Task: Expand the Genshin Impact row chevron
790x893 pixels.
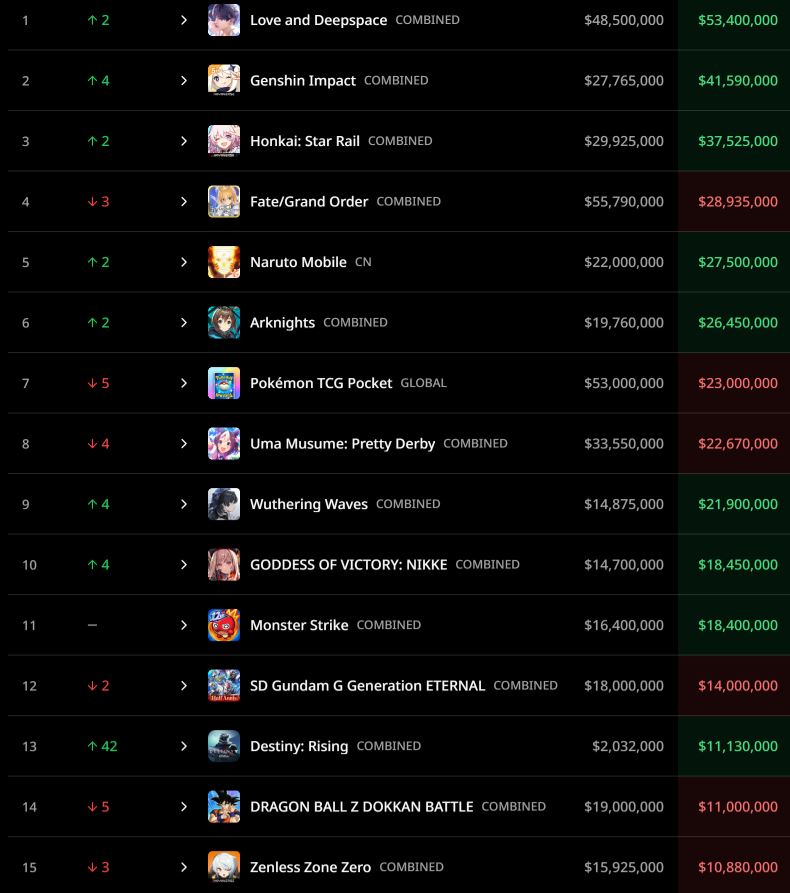Action: (183, 80)
